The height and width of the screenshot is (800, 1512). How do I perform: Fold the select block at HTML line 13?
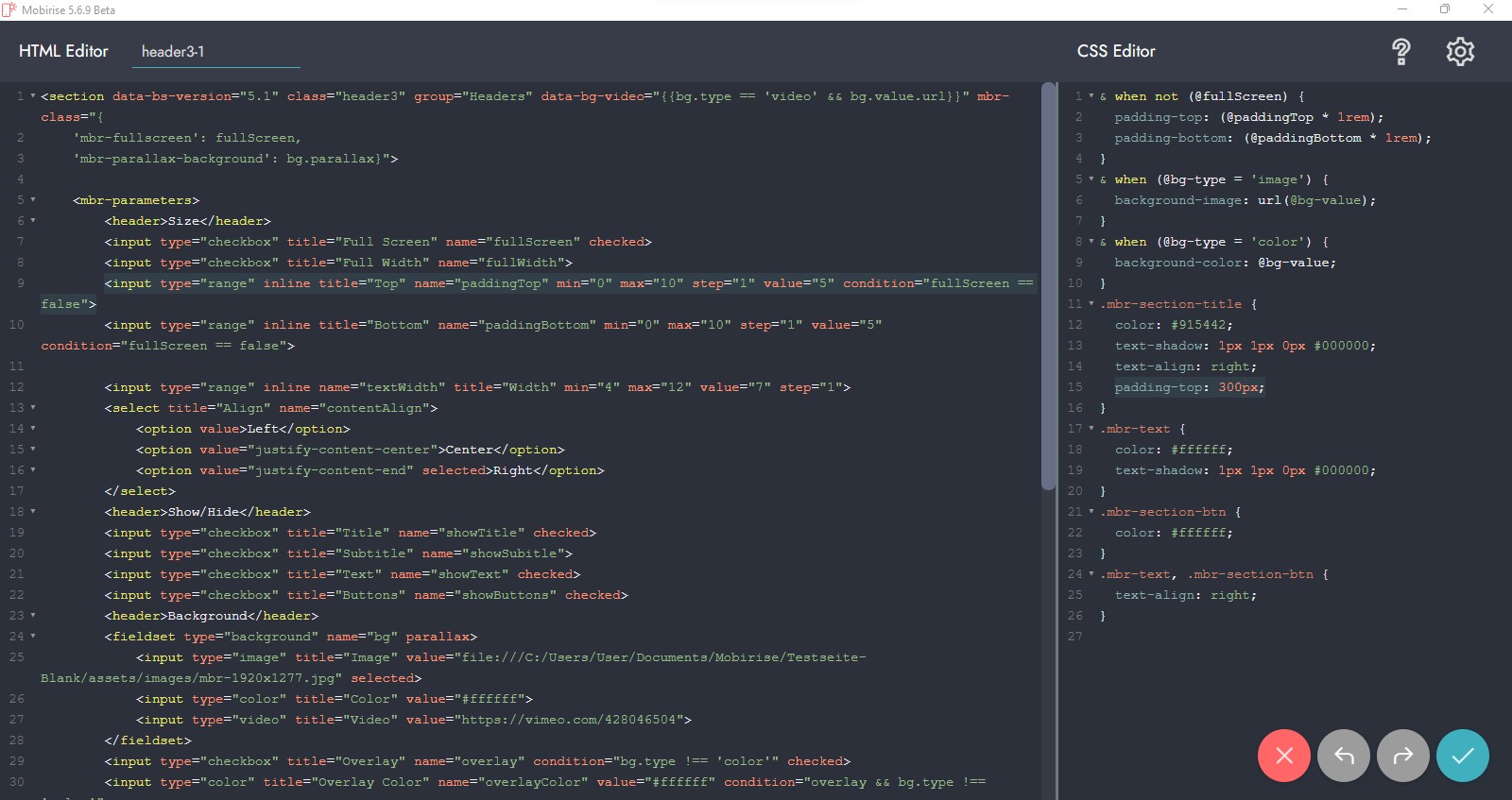point(33,408)
